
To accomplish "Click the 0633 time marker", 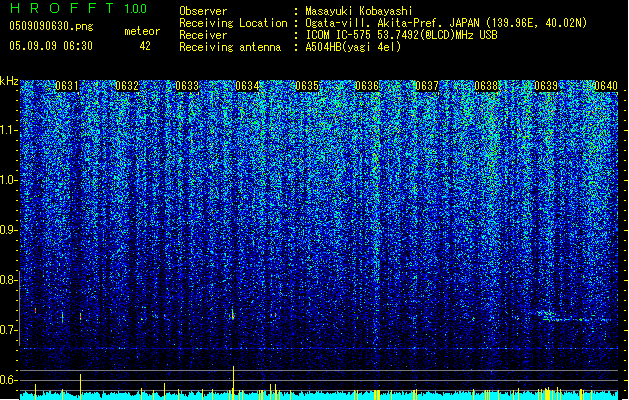I will tap(187, 86).
